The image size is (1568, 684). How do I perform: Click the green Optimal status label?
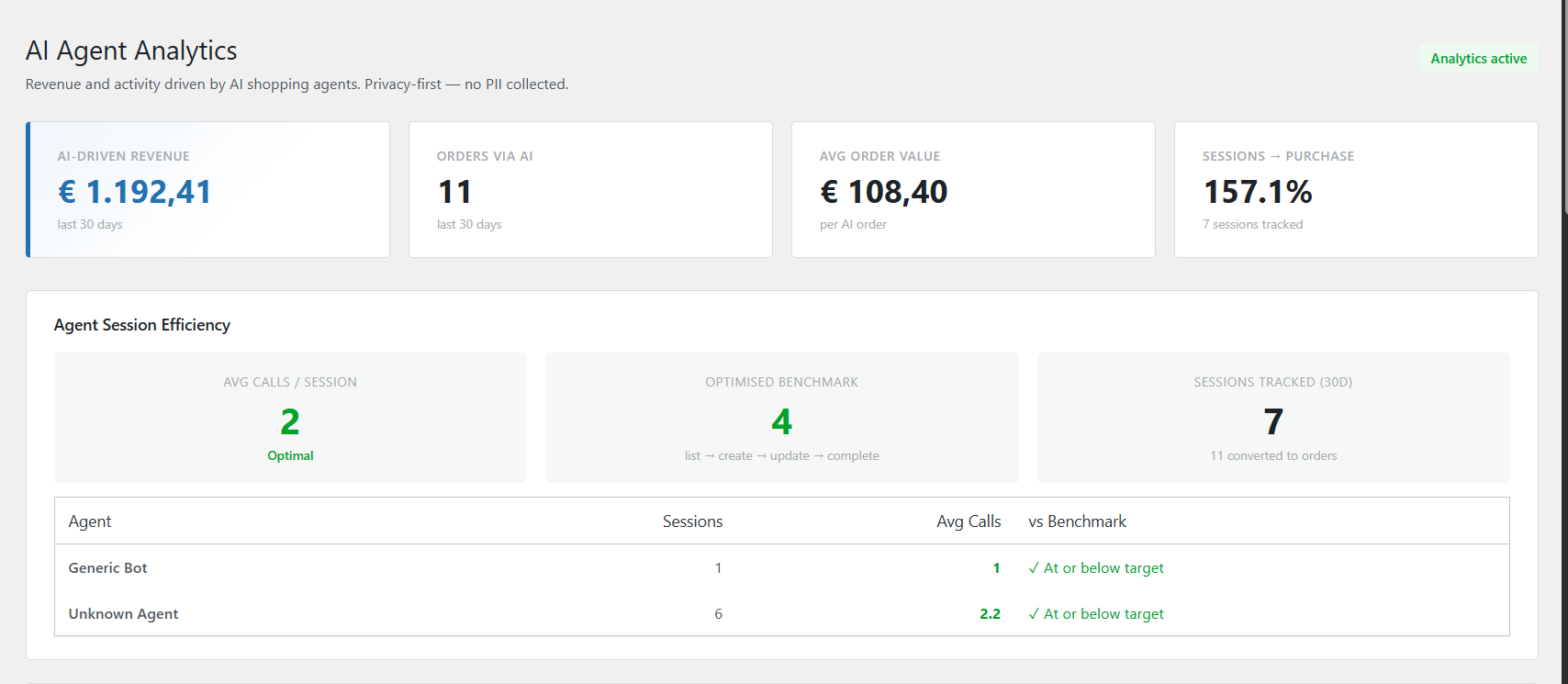pyautogui.click(x=290, y=456)
